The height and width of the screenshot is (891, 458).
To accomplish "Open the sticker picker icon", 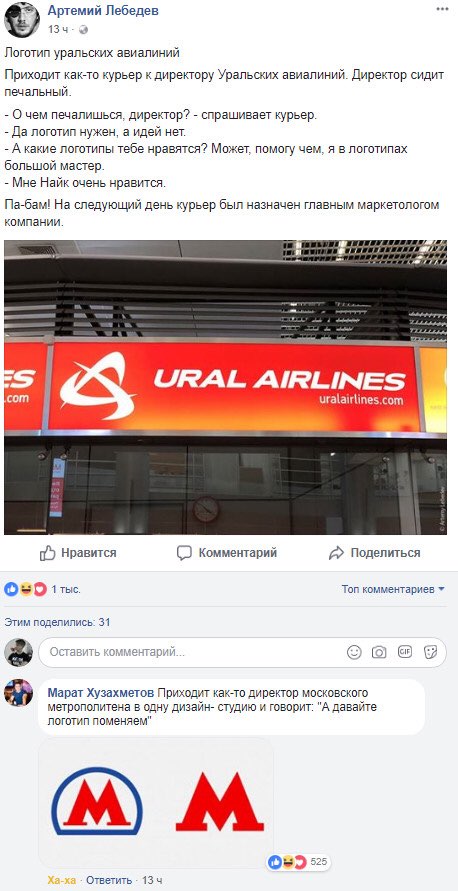I will pos(430,652).
